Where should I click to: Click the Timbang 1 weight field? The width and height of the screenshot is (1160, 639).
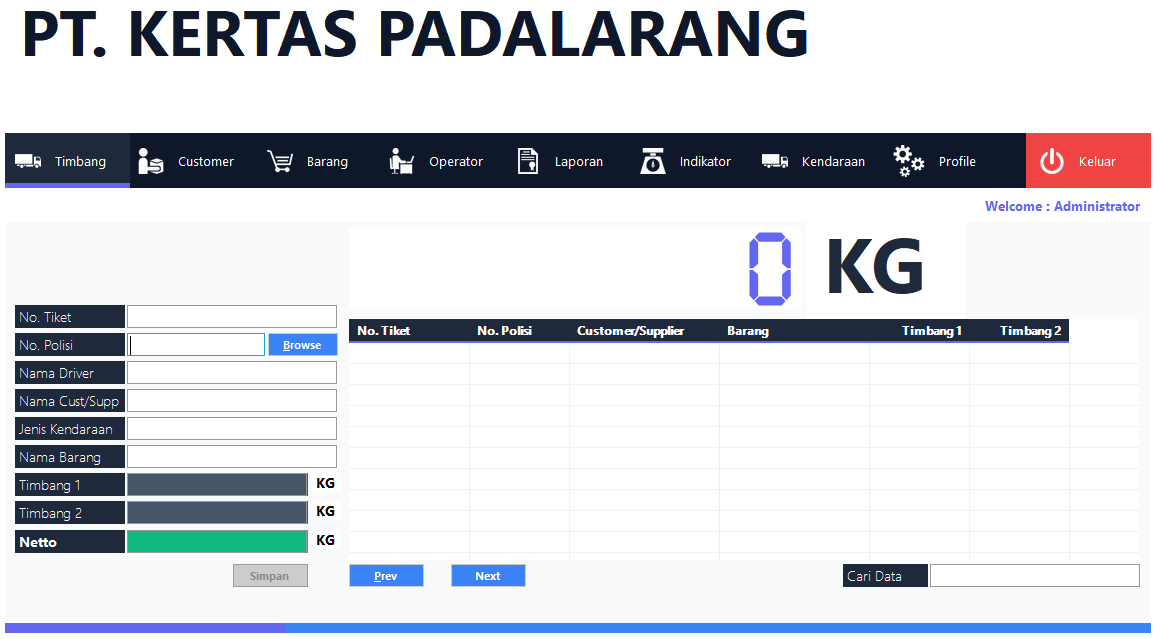tap(218, 484)
